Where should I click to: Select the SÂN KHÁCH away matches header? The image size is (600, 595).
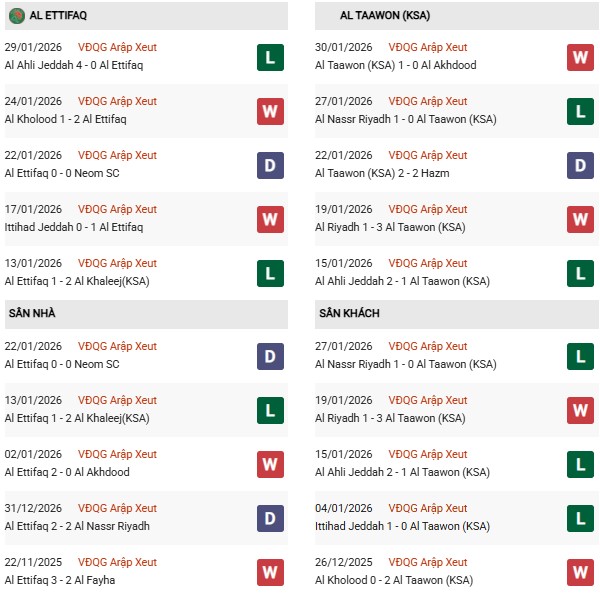[348, 313]
